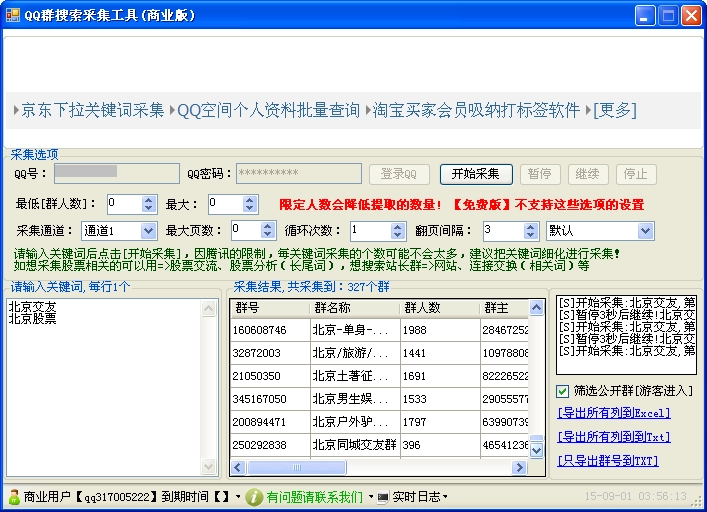Select the row with group number 200894471
The height and width of the screenshot is (512, 707).
pos(379,422)
